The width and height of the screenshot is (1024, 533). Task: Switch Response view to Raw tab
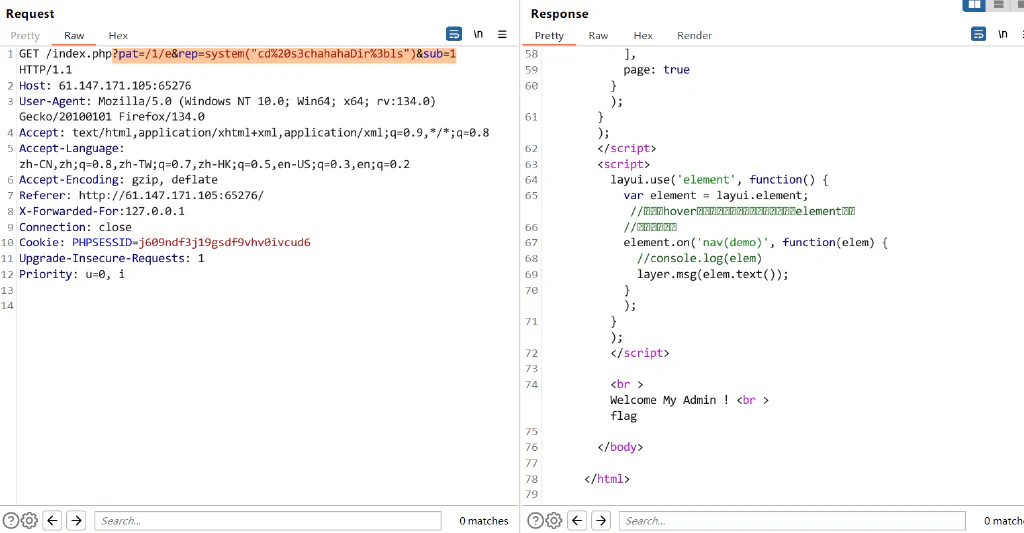click(x=598, y=36)
